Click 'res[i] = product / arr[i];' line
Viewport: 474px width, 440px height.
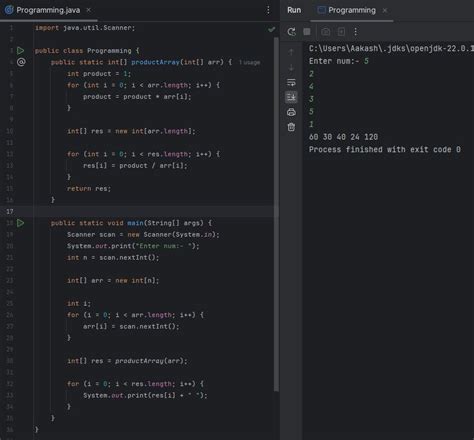(135, 165)
